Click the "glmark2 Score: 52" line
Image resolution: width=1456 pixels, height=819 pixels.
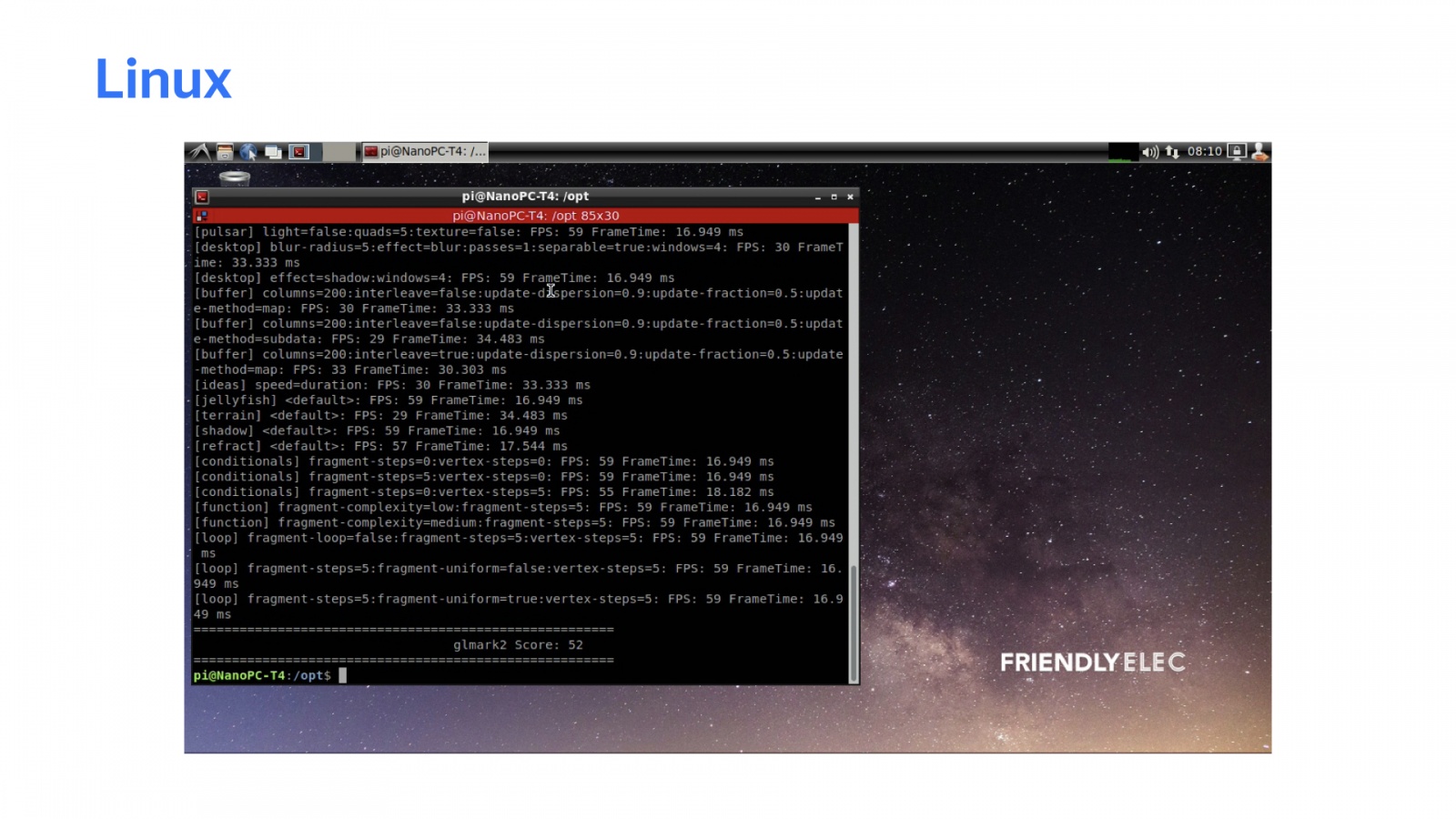[518, 645]
